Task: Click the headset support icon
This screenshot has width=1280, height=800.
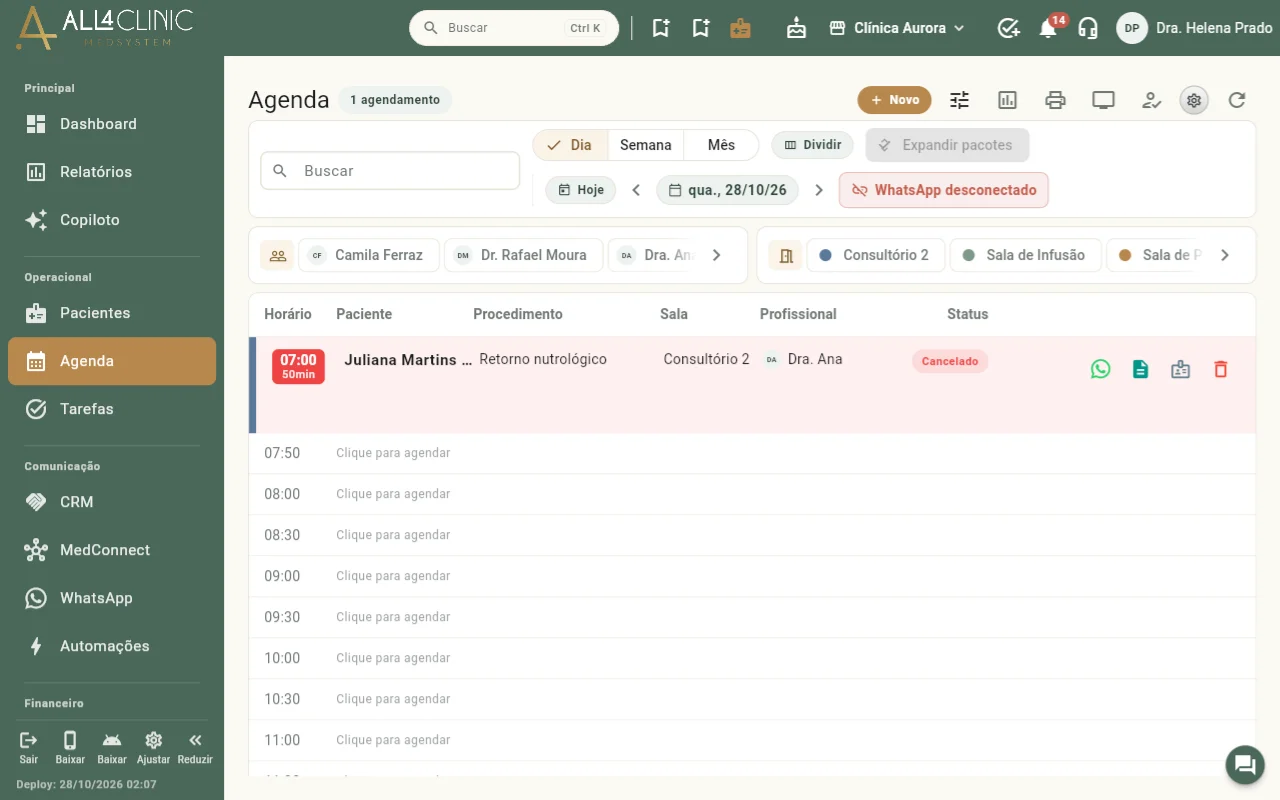Action: [1088, 28]
